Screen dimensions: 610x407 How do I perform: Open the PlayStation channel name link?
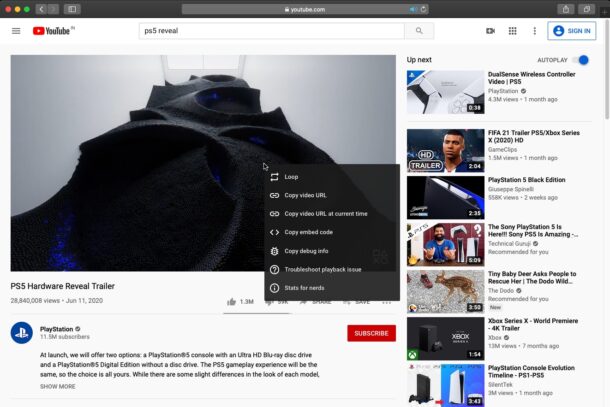[56, 329]
